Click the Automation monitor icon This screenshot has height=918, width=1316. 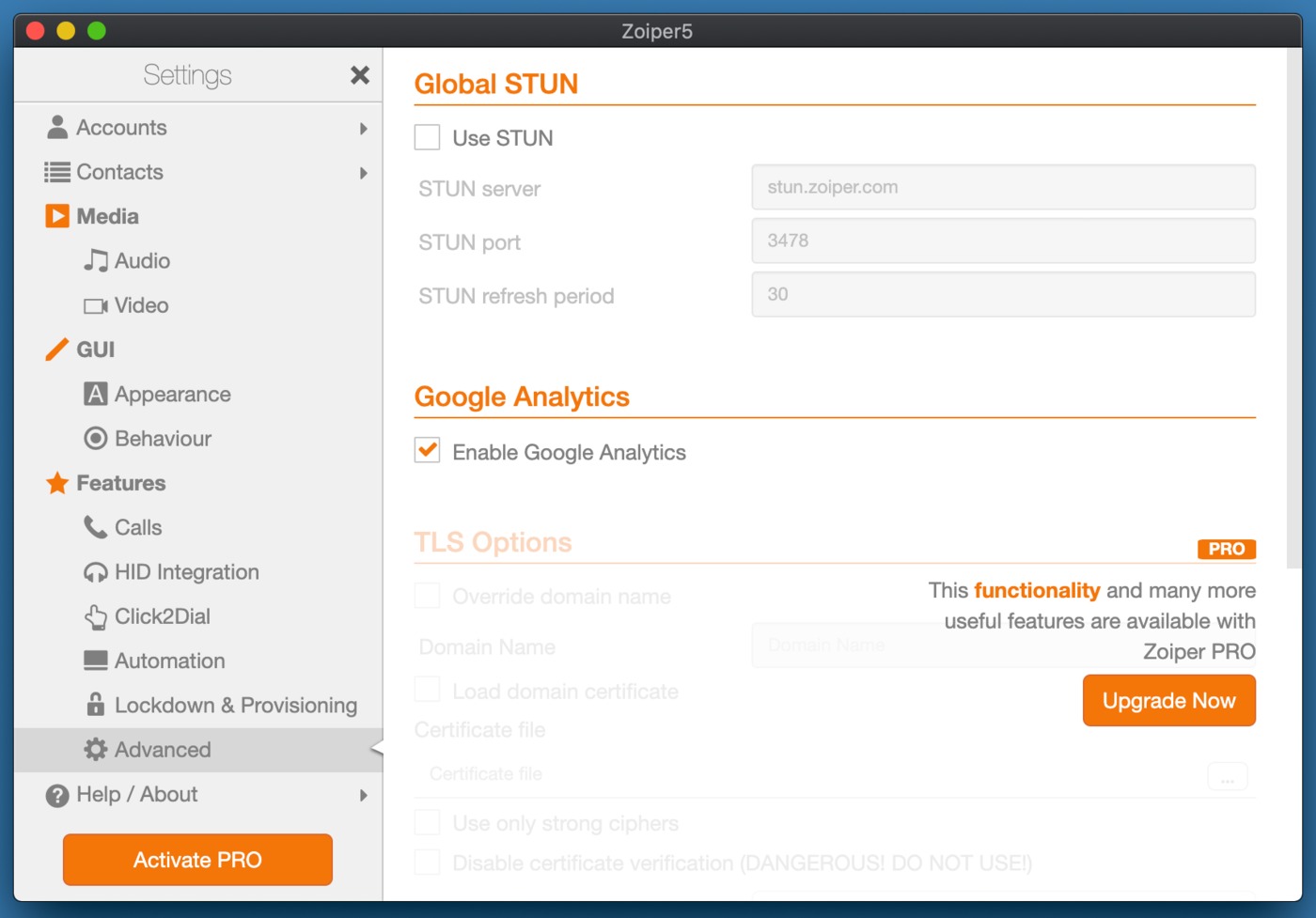point(96,661)
